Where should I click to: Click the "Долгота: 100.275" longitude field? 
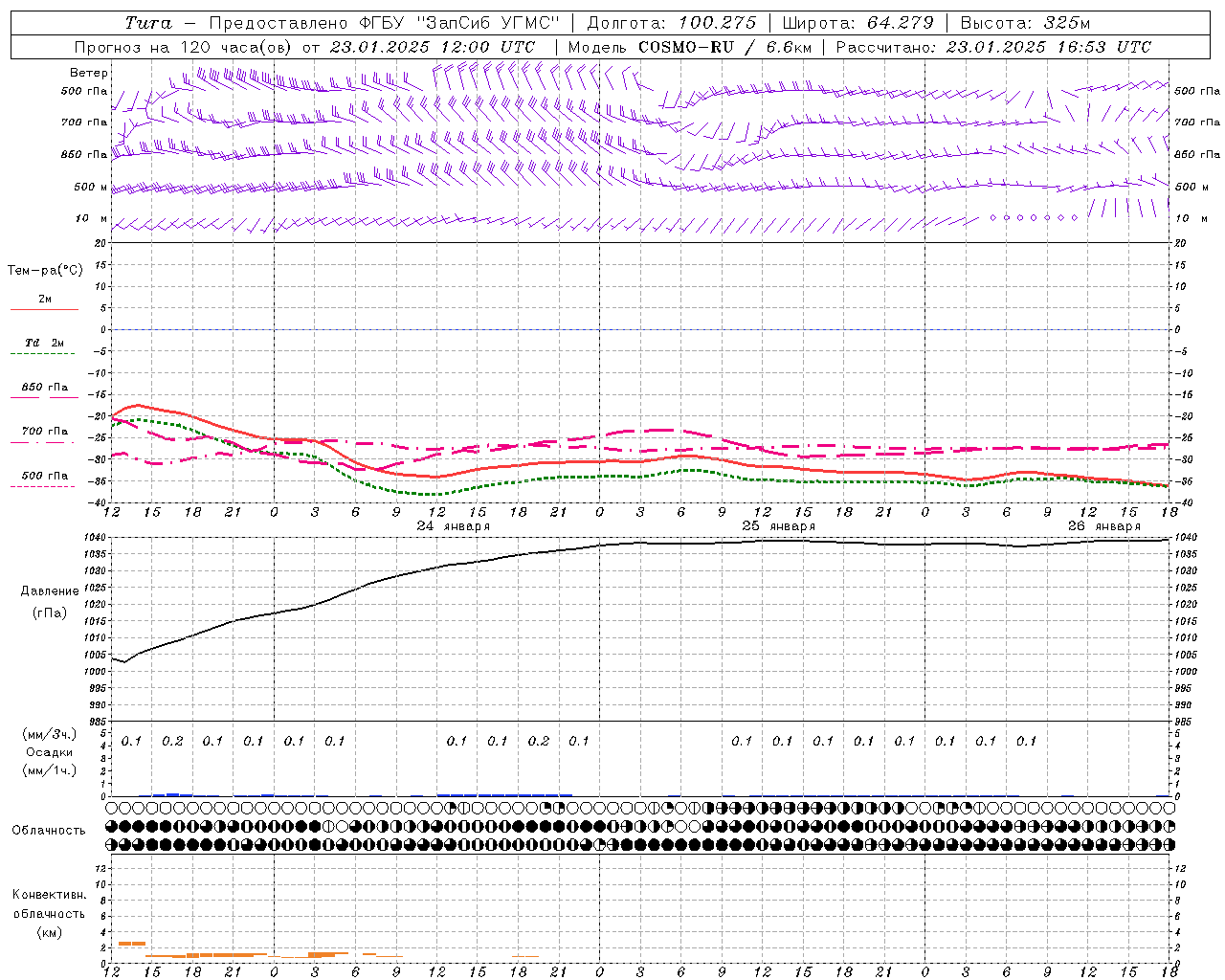[x=672, y=23]
